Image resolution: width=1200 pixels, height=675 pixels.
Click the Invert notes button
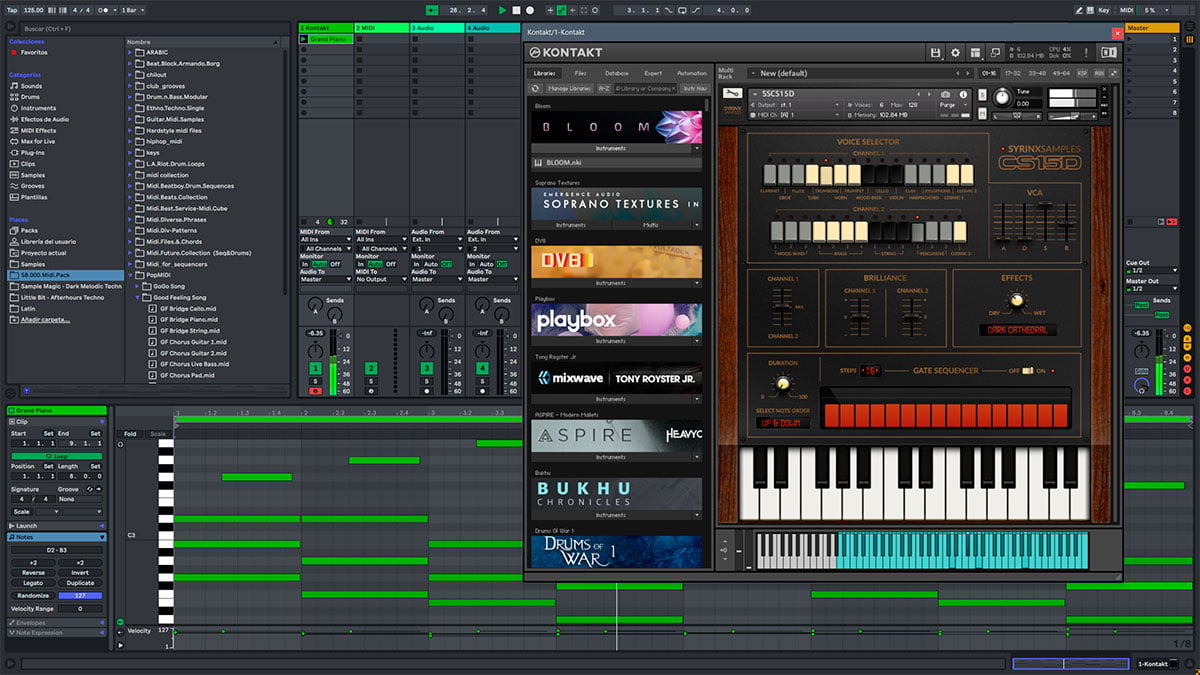point(80,573)
